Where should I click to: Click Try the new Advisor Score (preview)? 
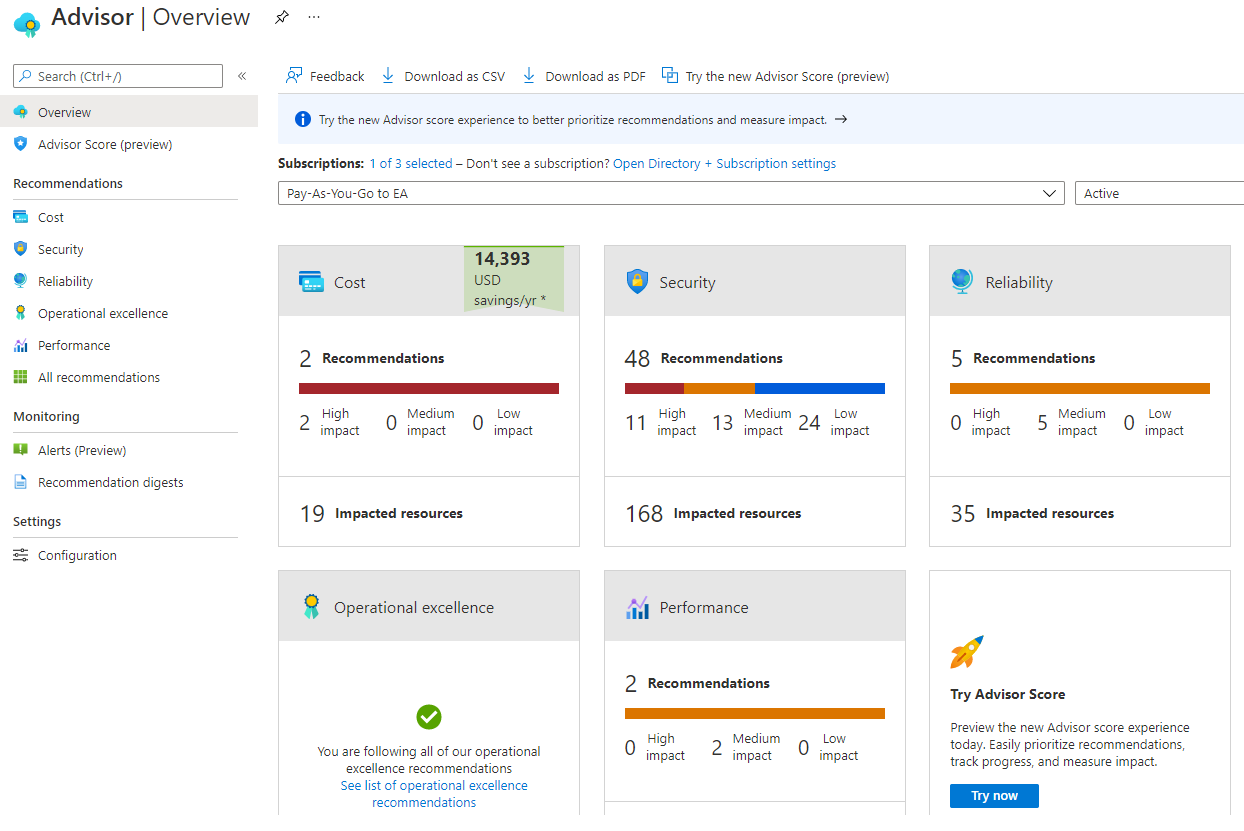click(x=776, y=76)
